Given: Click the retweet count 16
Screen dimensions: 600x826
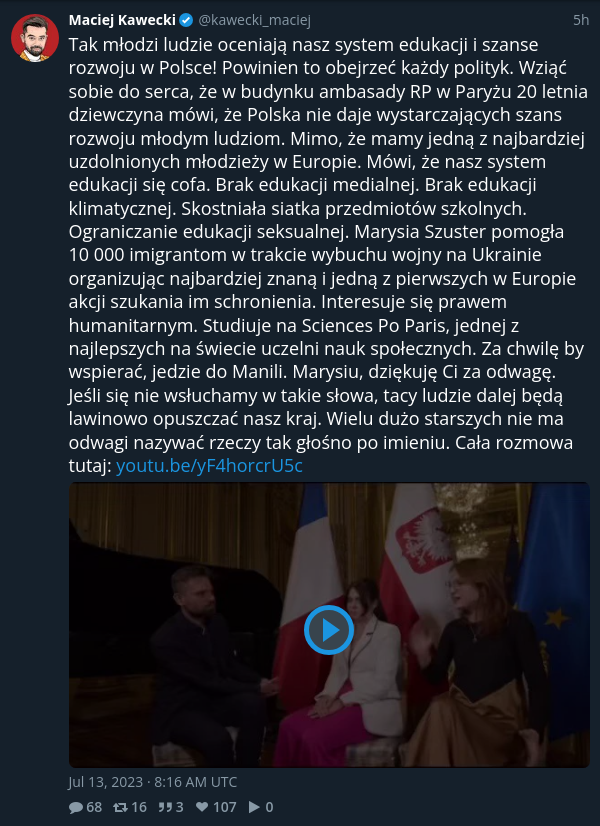Looking at the screenshot, I should (x=139, y=807).
